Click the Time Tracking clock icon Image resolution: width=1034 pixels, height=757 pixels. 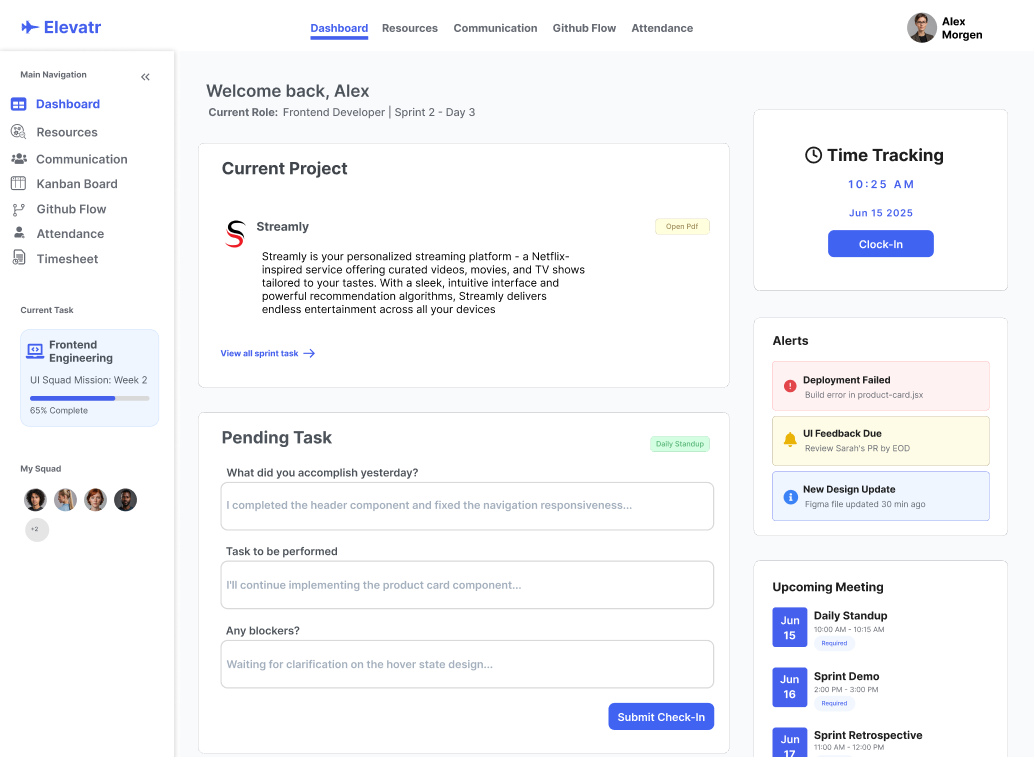point(814,155)
